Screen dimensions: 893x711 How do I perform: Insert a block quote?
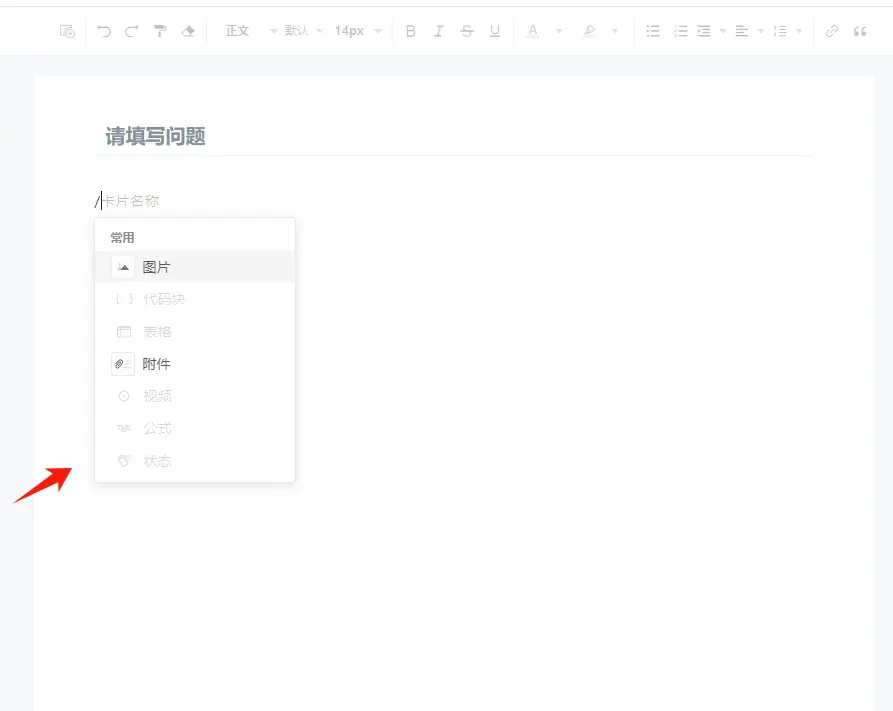[x=860, y=31]
